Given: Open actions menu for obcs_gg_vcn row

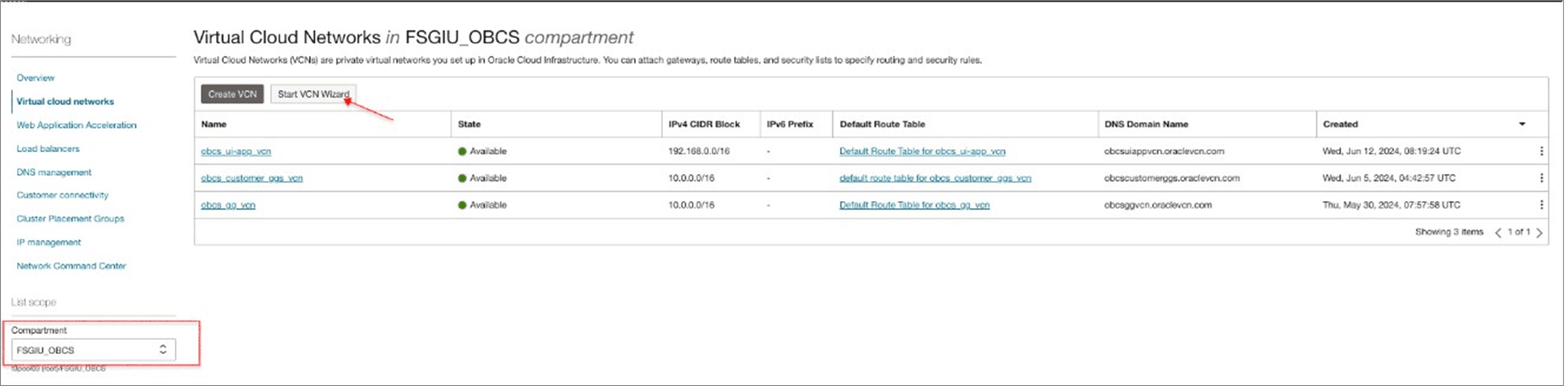Looking at the screenshot, I should [1541, 204].
